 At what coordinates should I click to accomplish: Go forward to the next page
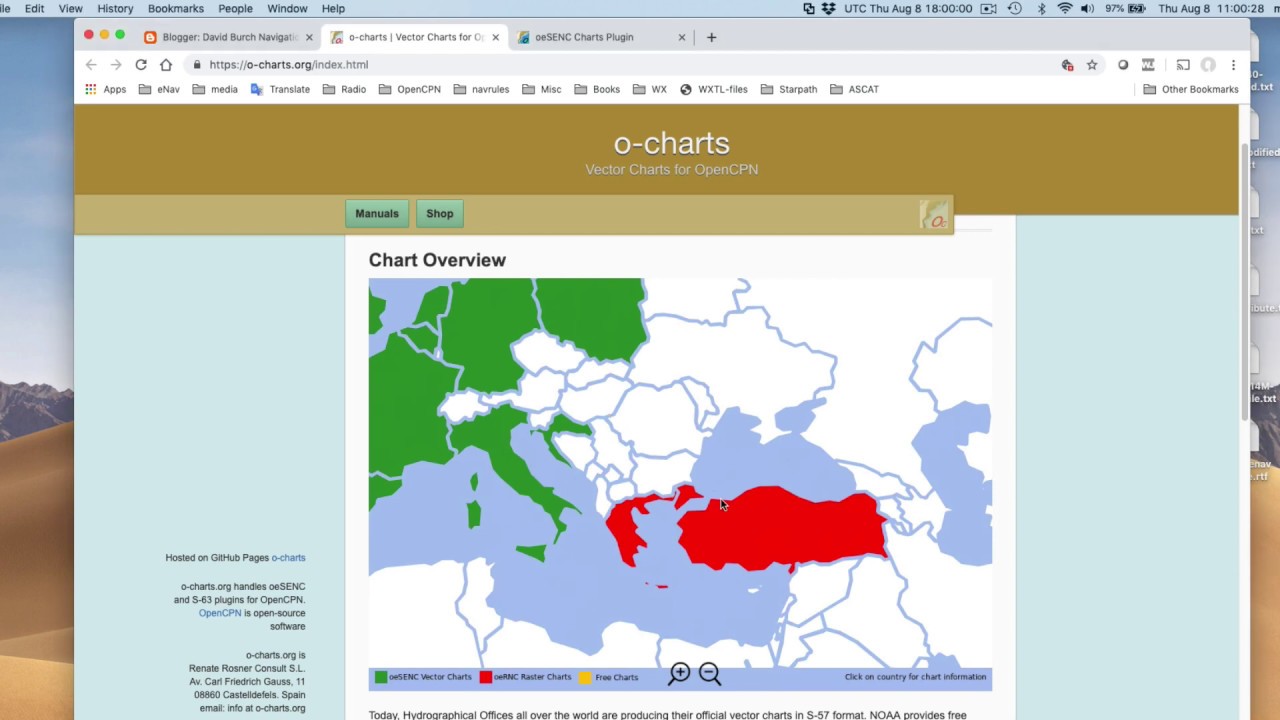click(116, 65)
